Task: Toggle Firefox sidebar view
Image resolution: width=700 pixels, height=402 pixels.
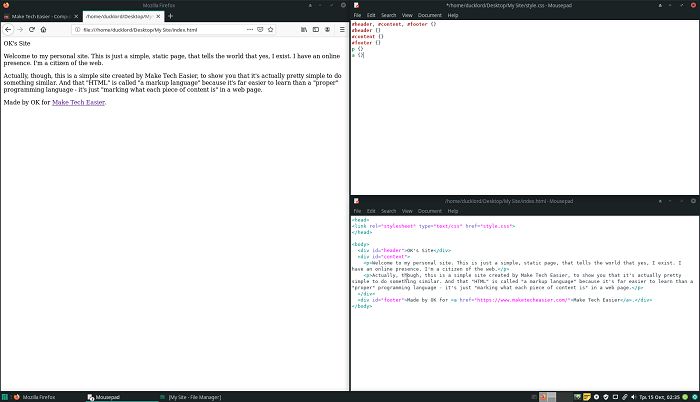Action: point(316,29)
